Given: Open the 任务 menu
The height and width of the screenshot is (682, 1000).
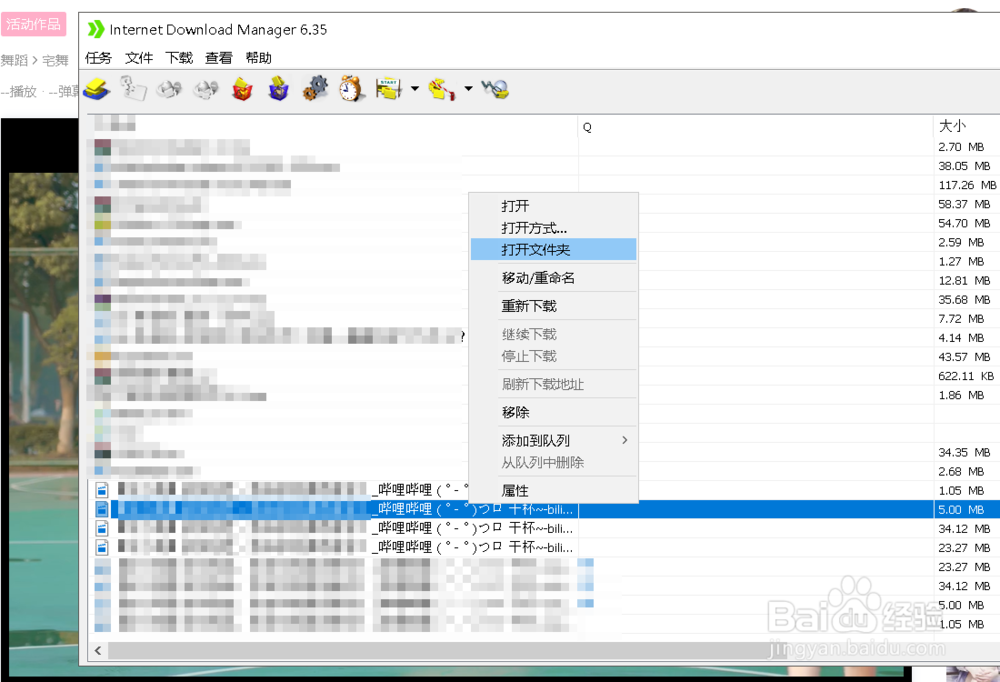Looking at the screenshot, I should tap(98, 58).
